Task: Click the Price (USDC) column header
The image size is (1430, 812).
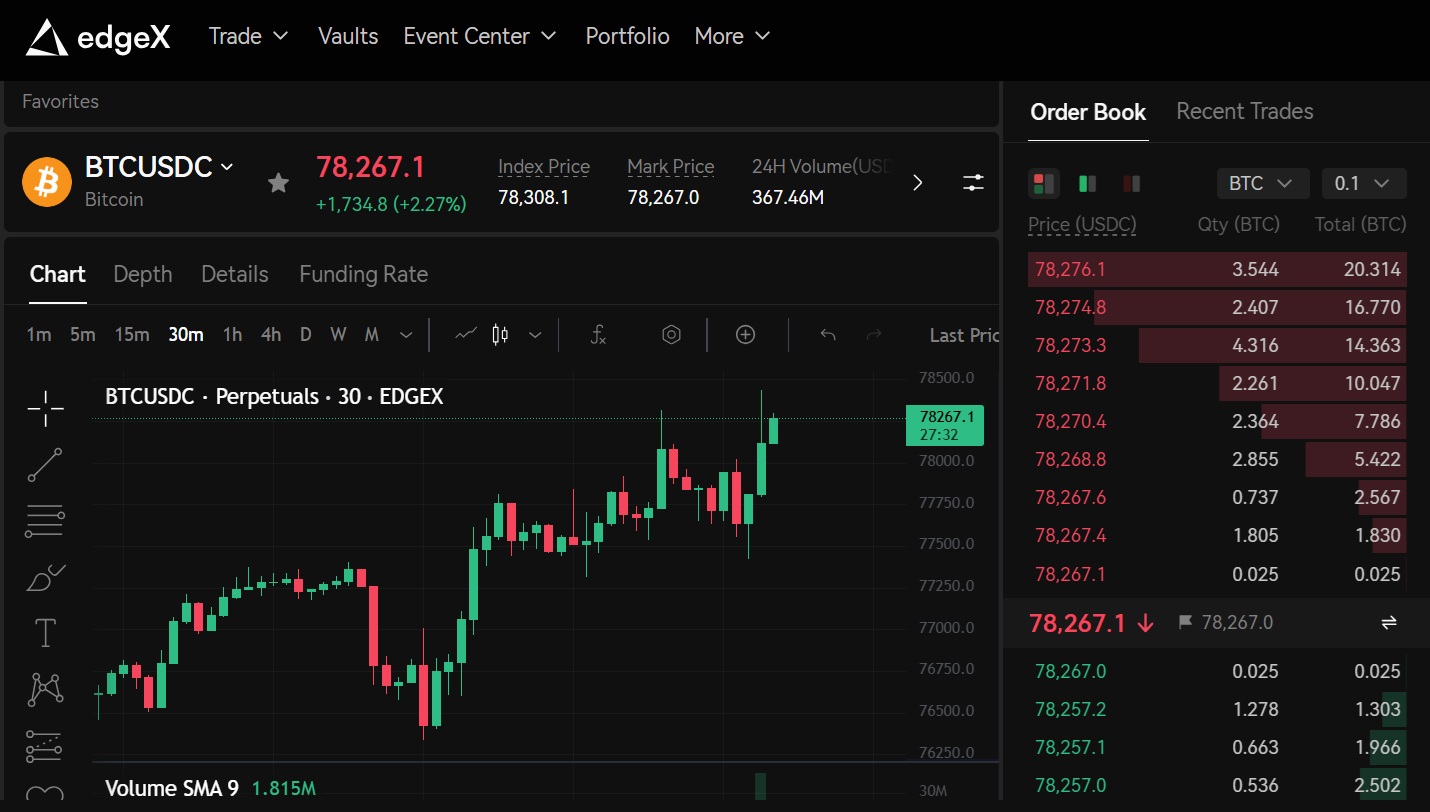Action: pos(1082,224)
